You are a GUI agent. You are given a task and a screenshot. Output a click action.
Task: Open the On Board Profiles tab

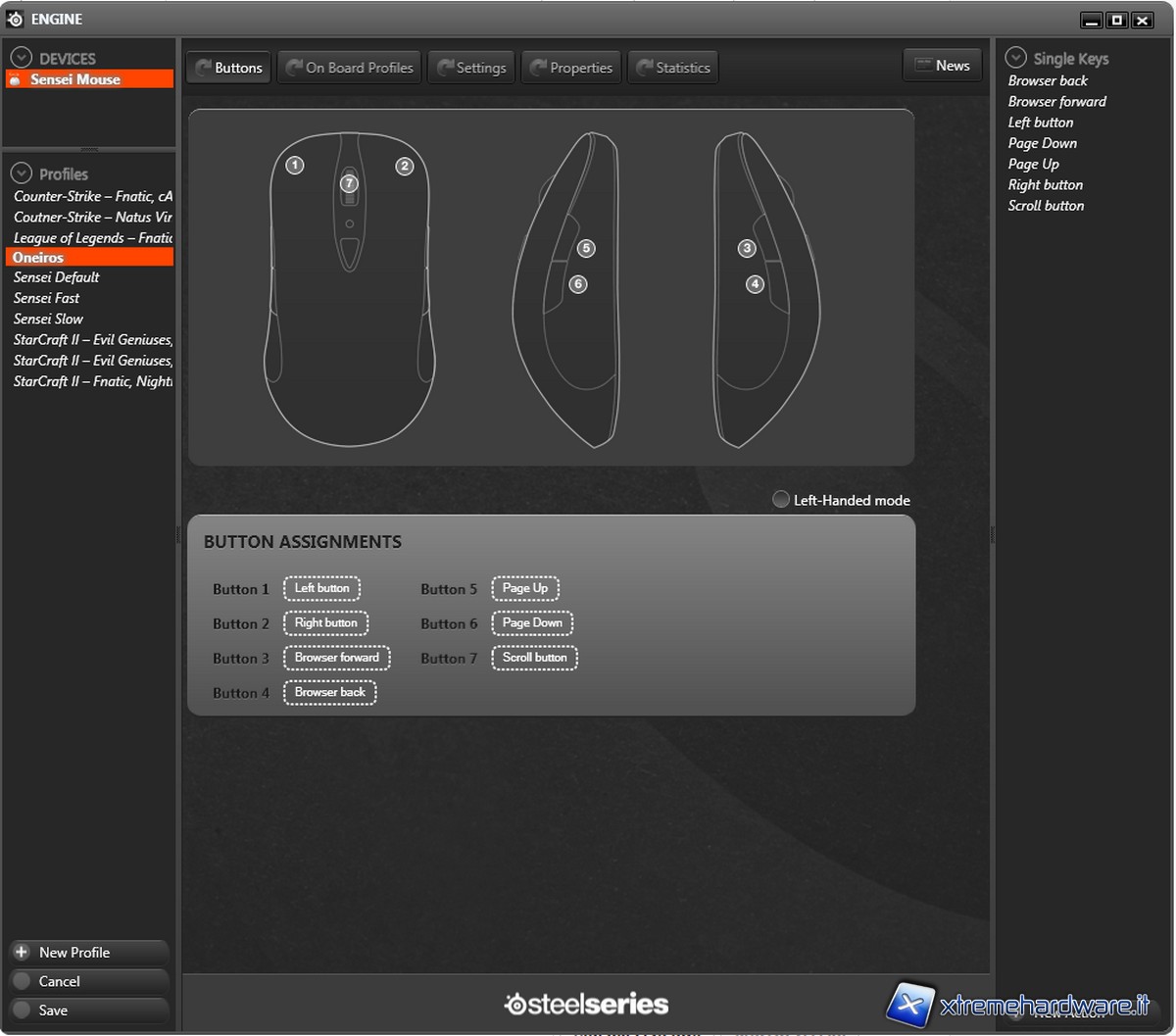pyautogui.click(x=349, y=68)
